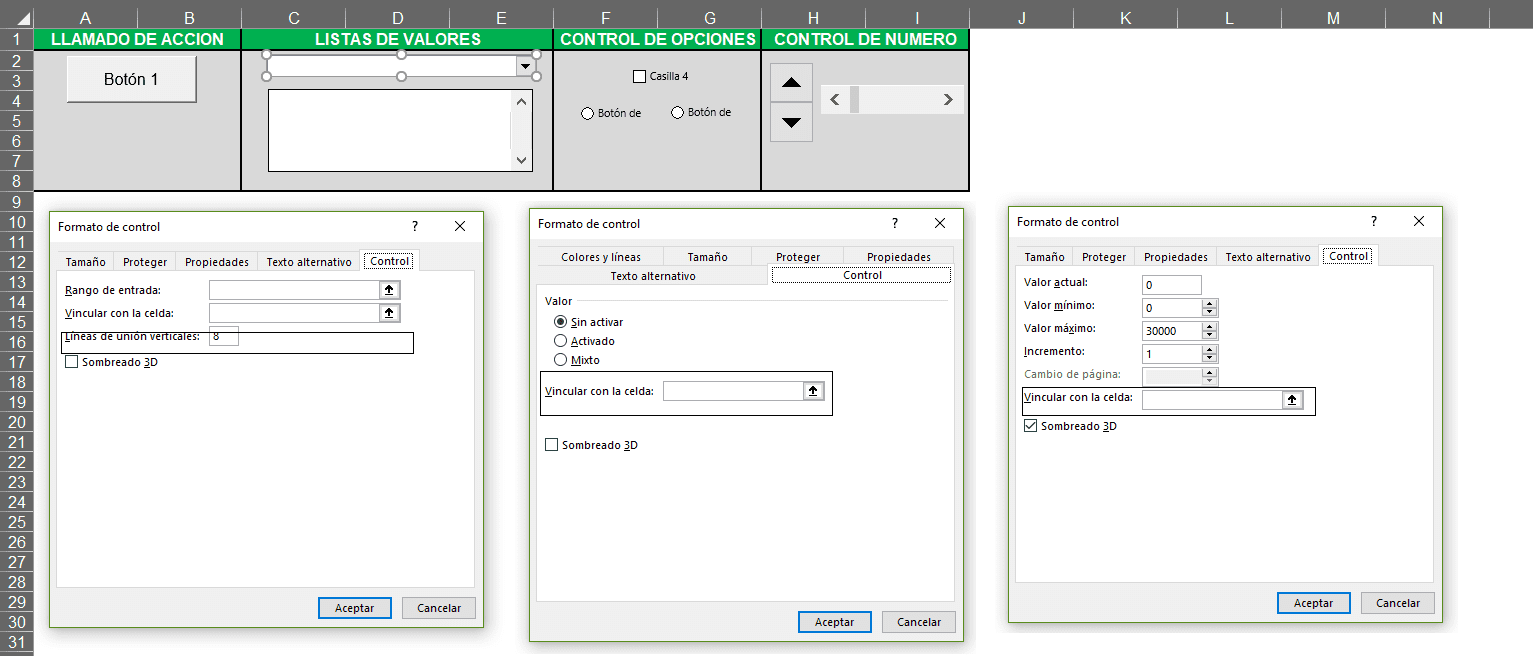The height and width of the screenshot is (656, 1533).
Task: Open the worksheet combo box dropdown
Action: coord(525,64)
